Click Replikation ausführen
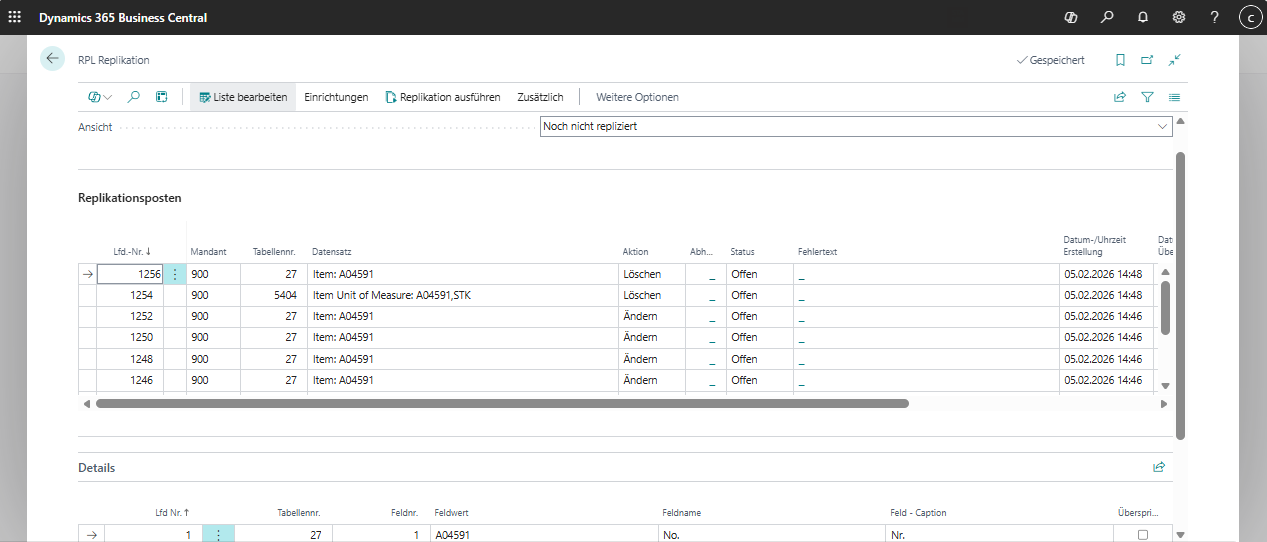Image resolution: width=1267 pixels, height=542 pixels. [x=442, y=97]
